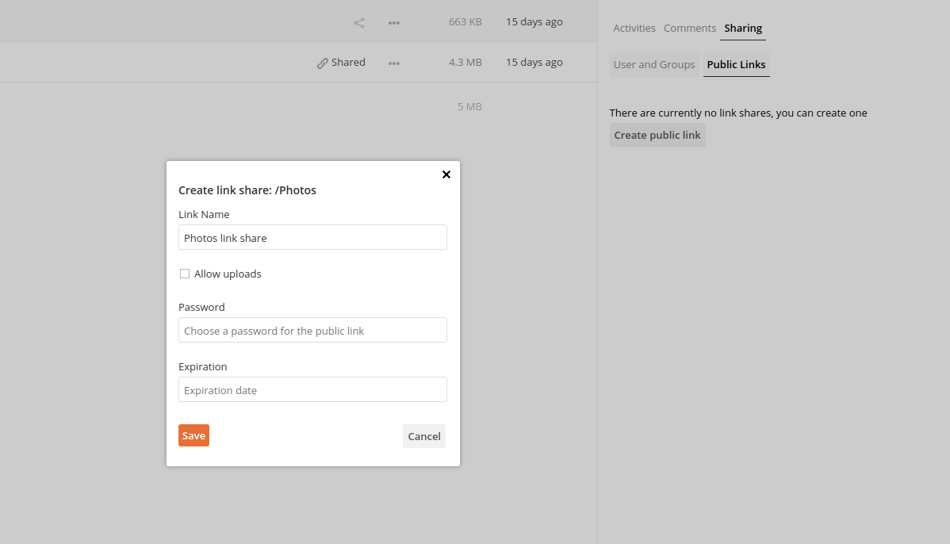Click the Shared link icon on the 4.3 MB row
Viewport: 950px width, 544px height.
click(x=322, y=63)
